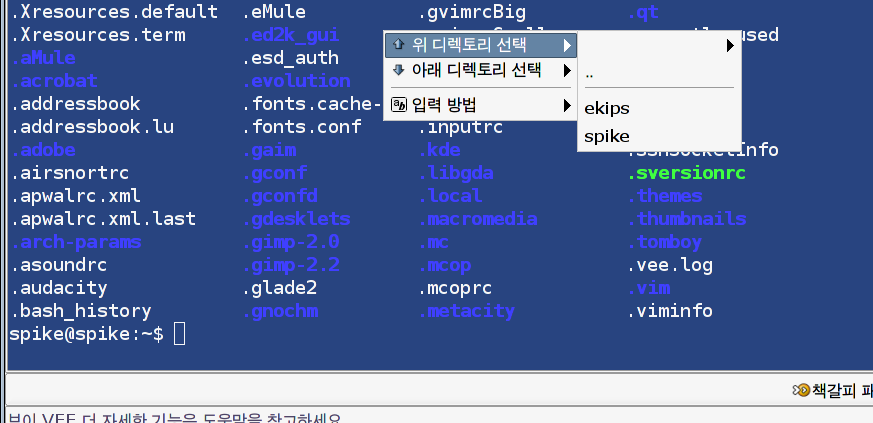Image resolution: width=873 pixels, height=423 pixels.
Task: Click the terminal prompt cursor after spike@spike:~$
Action: pyautogui.click(x=179, y=334)
